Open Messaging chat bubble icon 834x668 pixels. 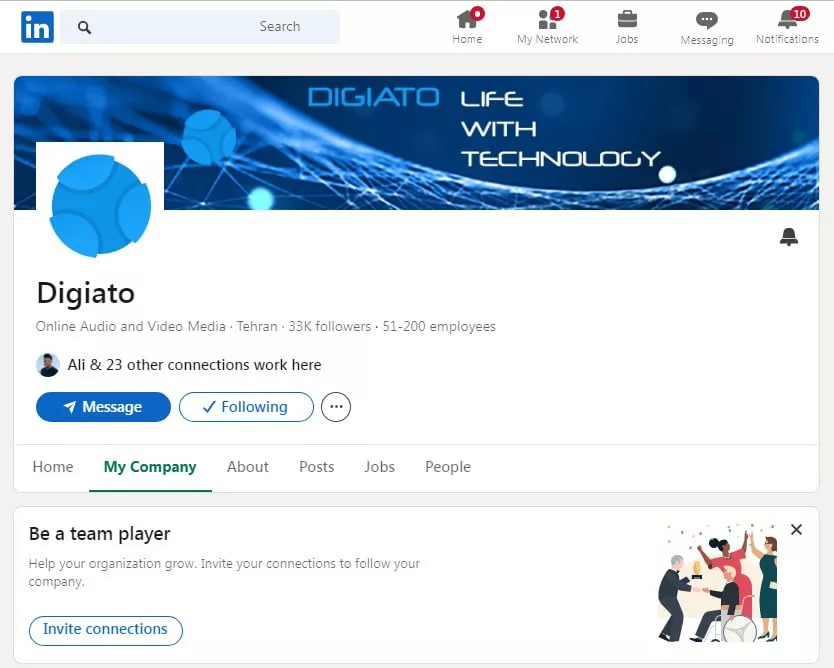click(706, 21)
